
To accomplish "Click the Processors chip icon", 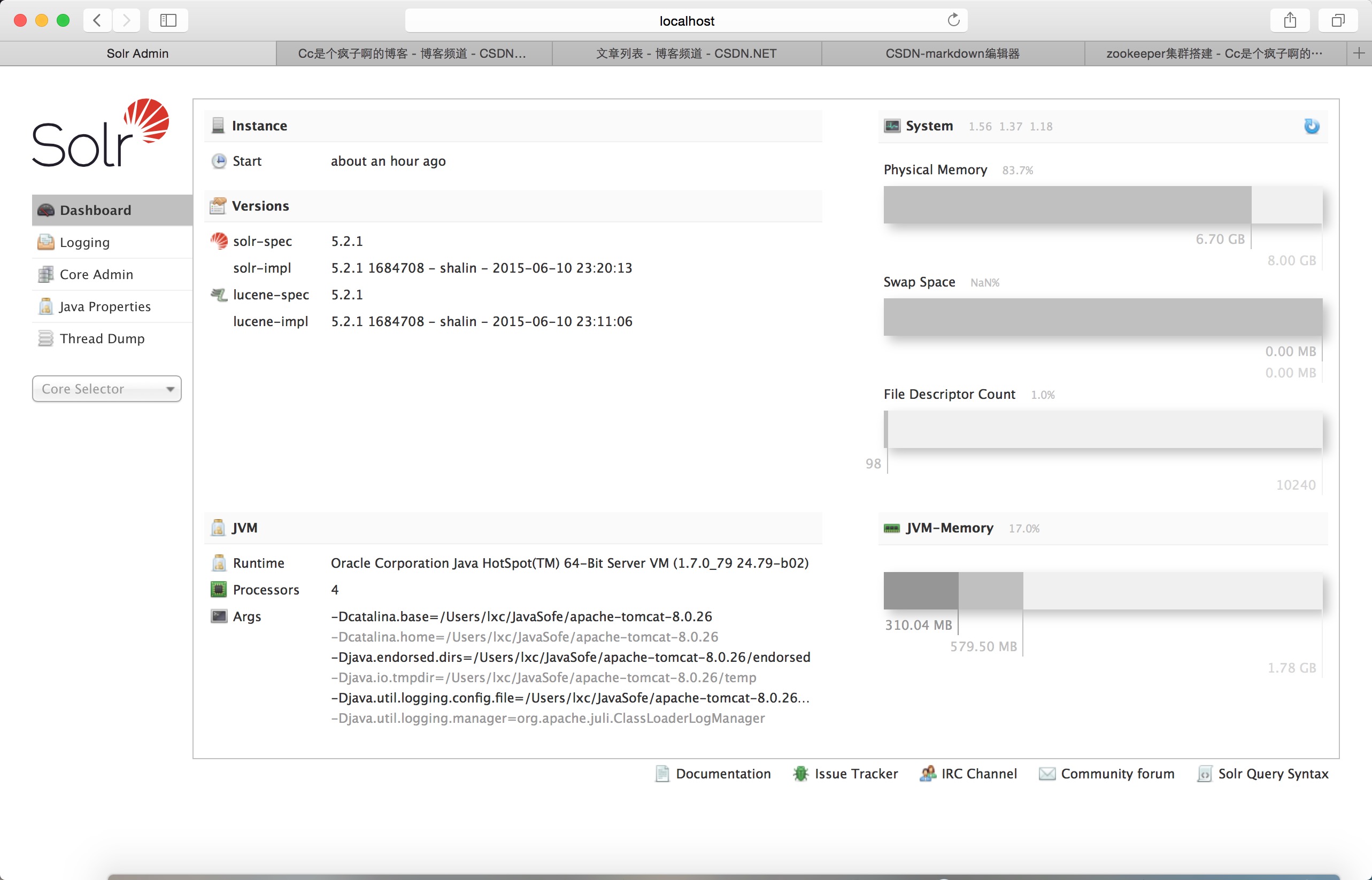I will 219,589.
